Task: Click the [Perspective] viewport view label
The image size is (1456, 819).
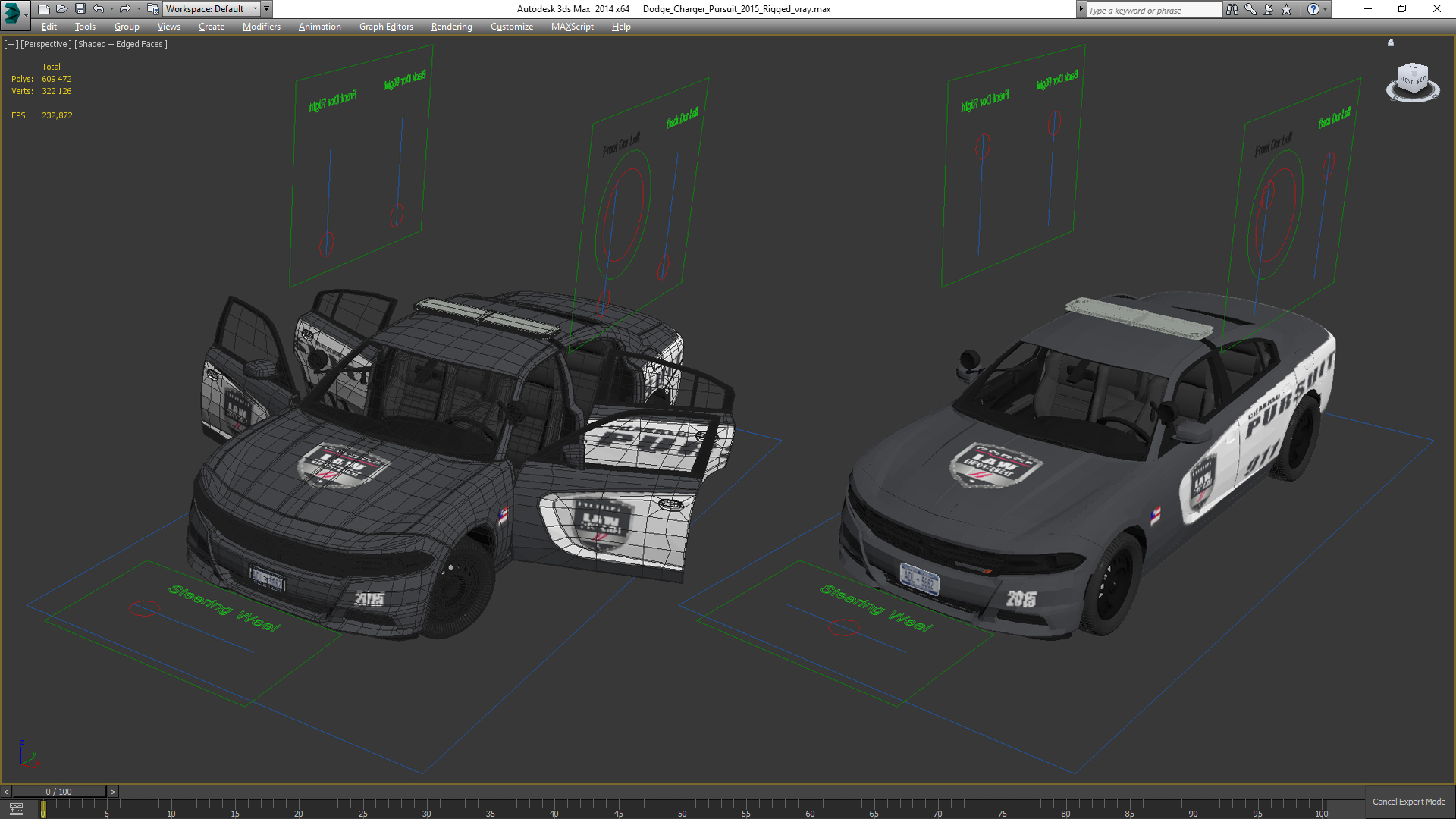Action: click(46, 44)
